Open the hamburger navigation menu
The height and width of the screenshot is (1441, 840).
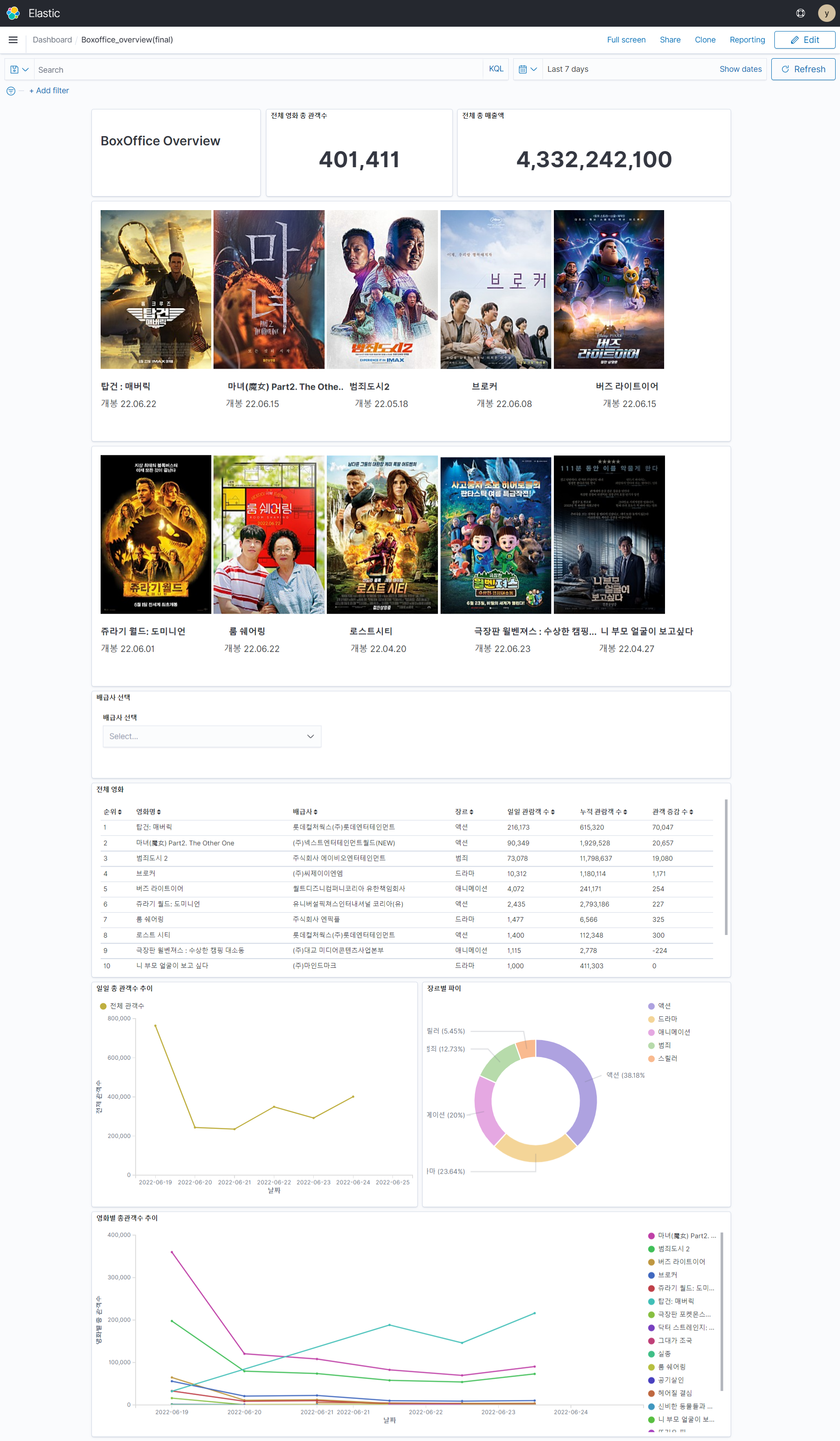click(x=13, y=40)
